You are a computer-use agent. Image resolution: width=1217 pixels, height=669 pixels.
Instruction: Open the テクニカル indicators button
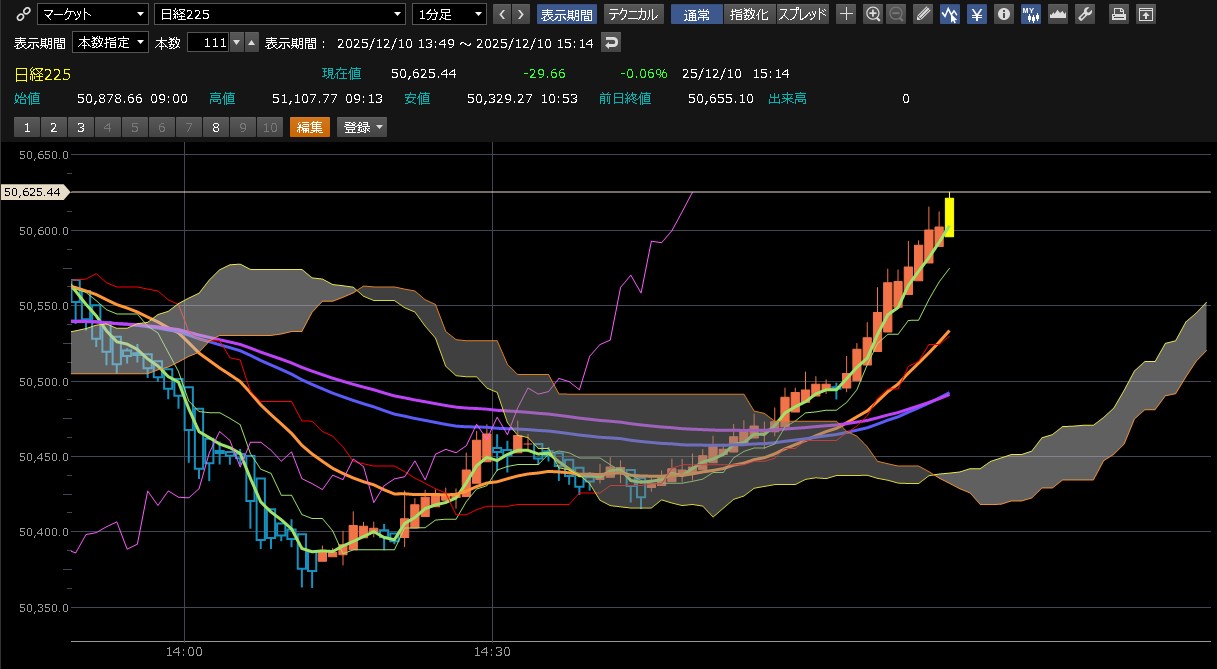coord(632,14)
